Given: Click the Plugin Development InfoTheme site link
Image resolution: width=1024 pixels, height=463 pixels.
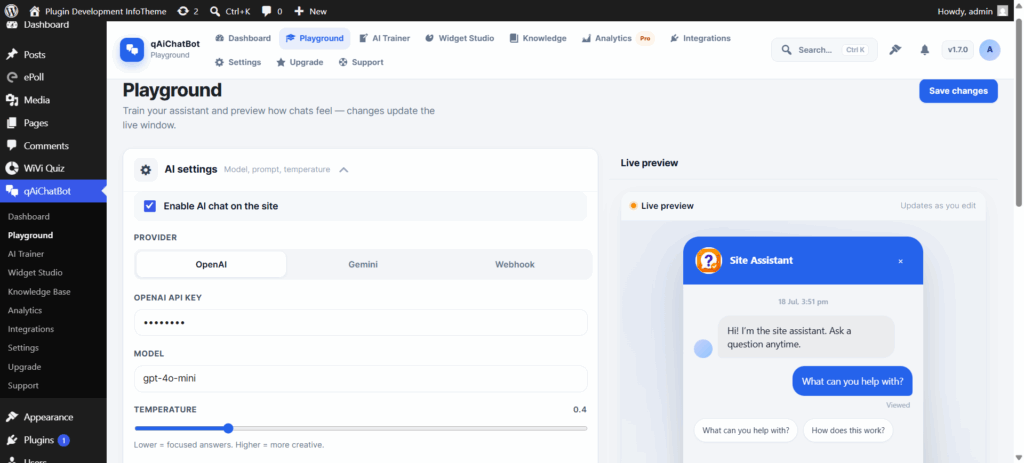Looking at the screenshot, I should [98, 11].
